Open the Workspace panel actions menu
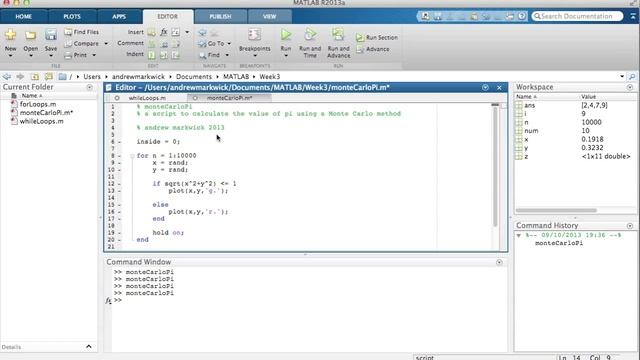 coord(630,87)
